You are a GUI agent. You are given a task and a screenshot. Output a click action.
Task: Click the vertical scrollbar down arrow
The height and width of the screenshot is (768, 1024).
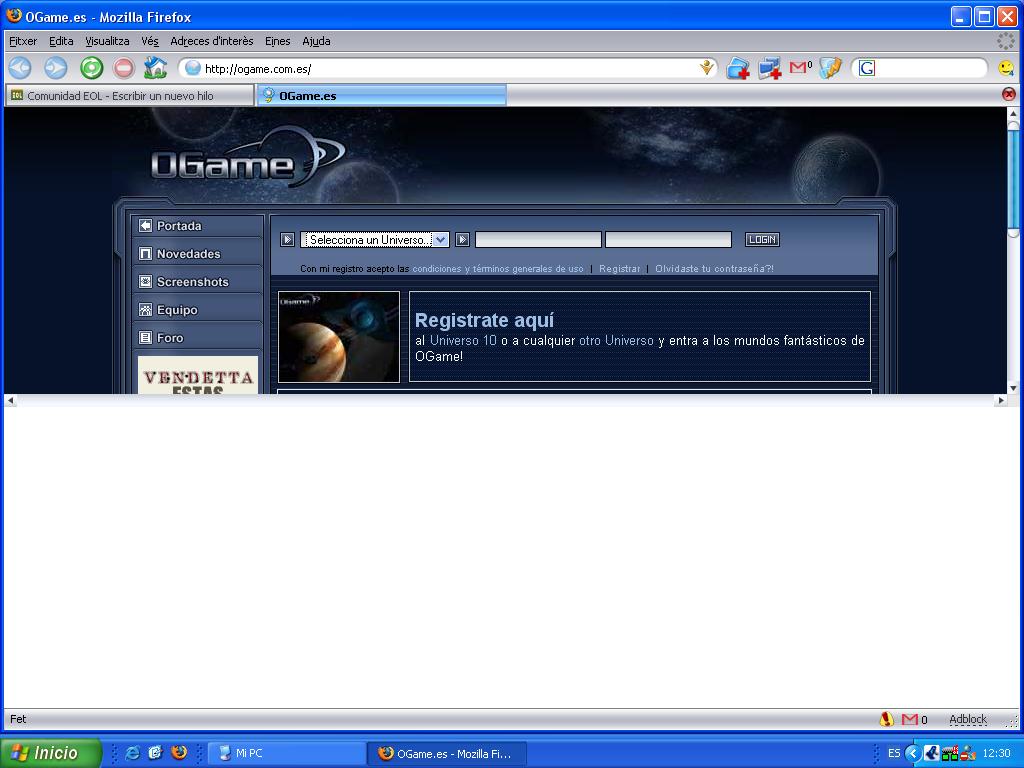pos(1014,388)
